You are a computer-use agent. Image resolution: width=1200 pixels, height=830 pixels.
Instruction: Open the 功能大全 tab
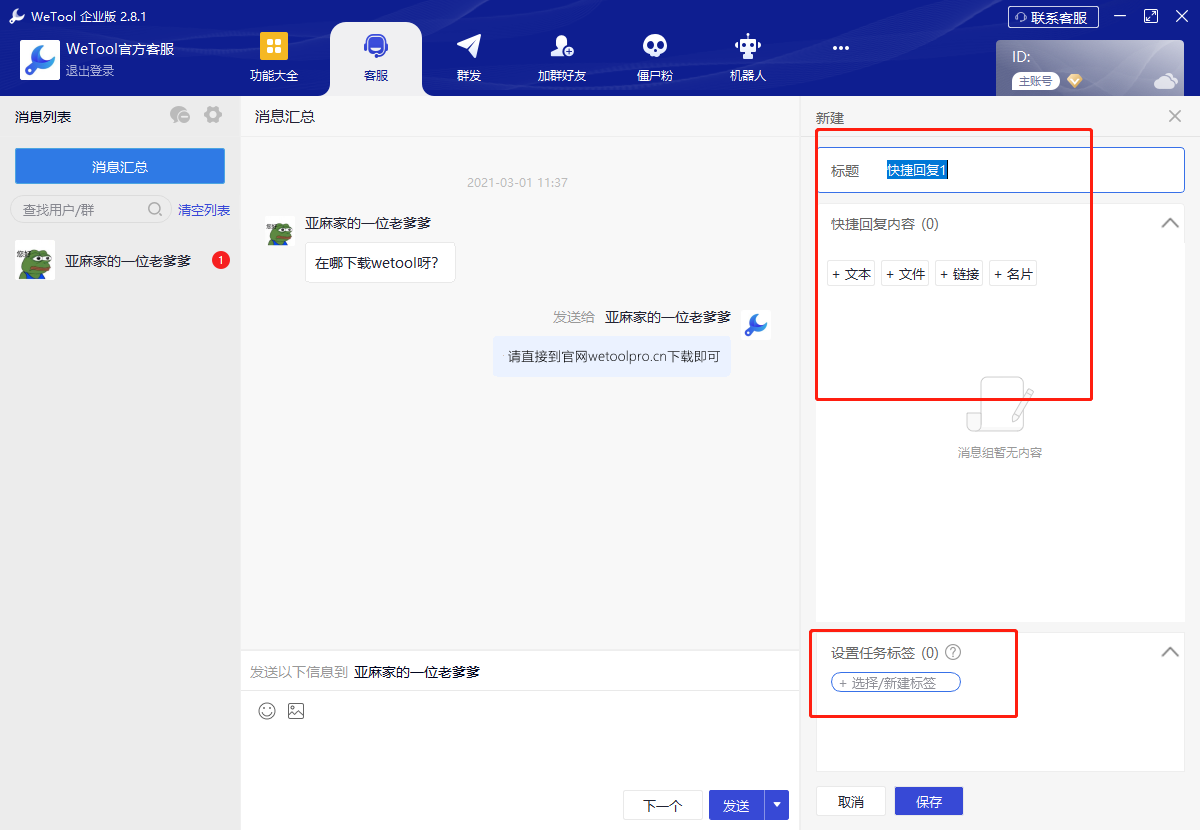(274, 58)
